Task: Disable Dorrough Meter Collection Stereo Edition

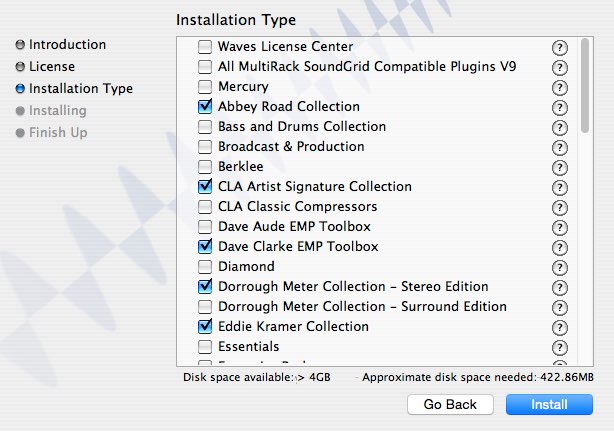Action: (205, 287)
